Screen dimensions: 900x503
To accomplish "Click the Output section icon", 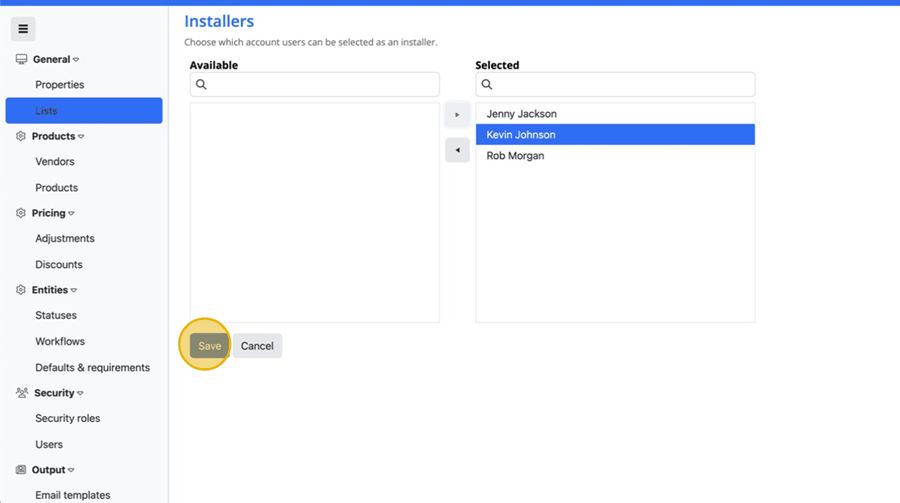I will click(x=21, y=470).
